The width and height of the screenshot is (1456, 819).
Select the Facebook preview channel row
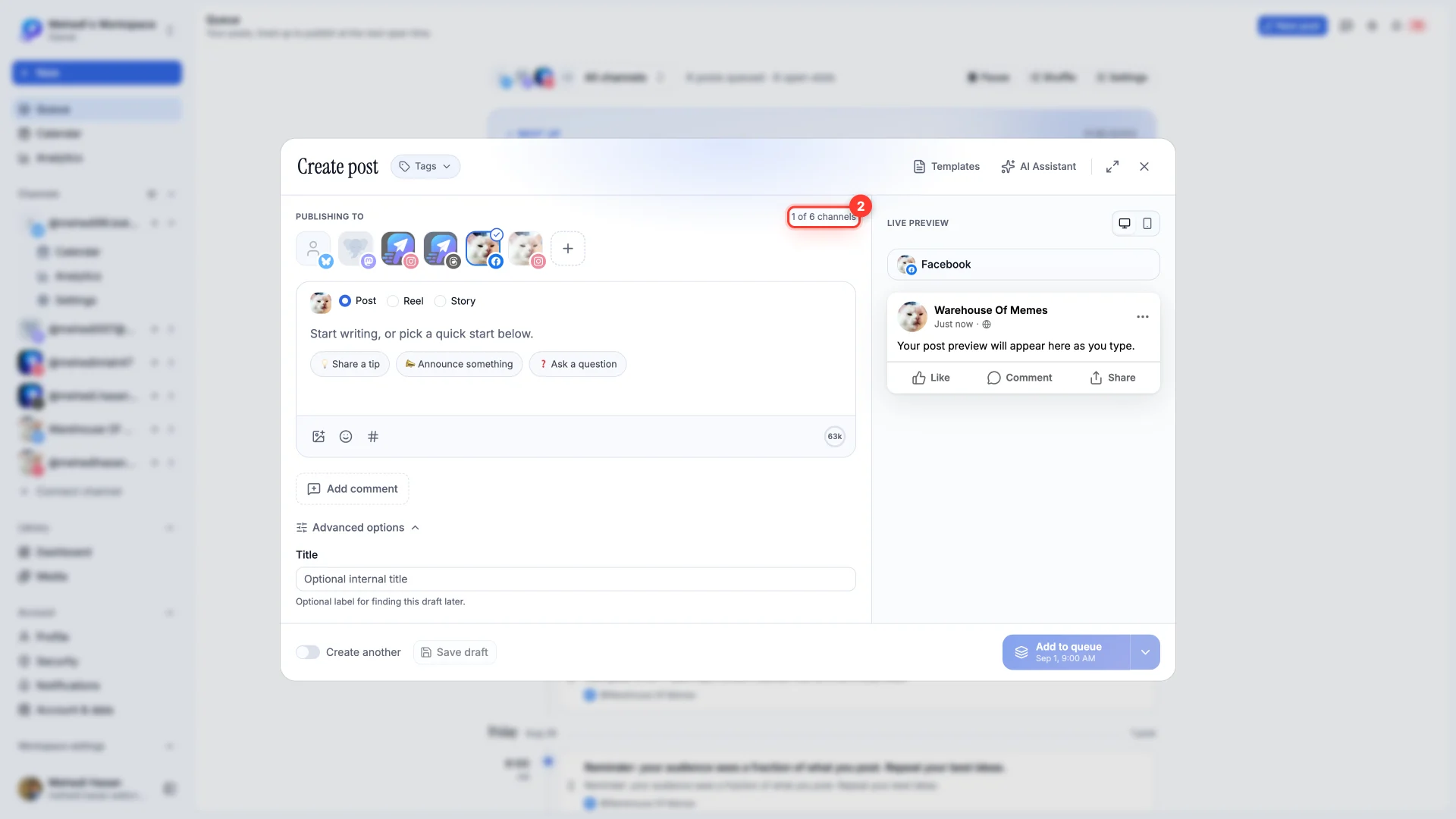pos(1023,265)
